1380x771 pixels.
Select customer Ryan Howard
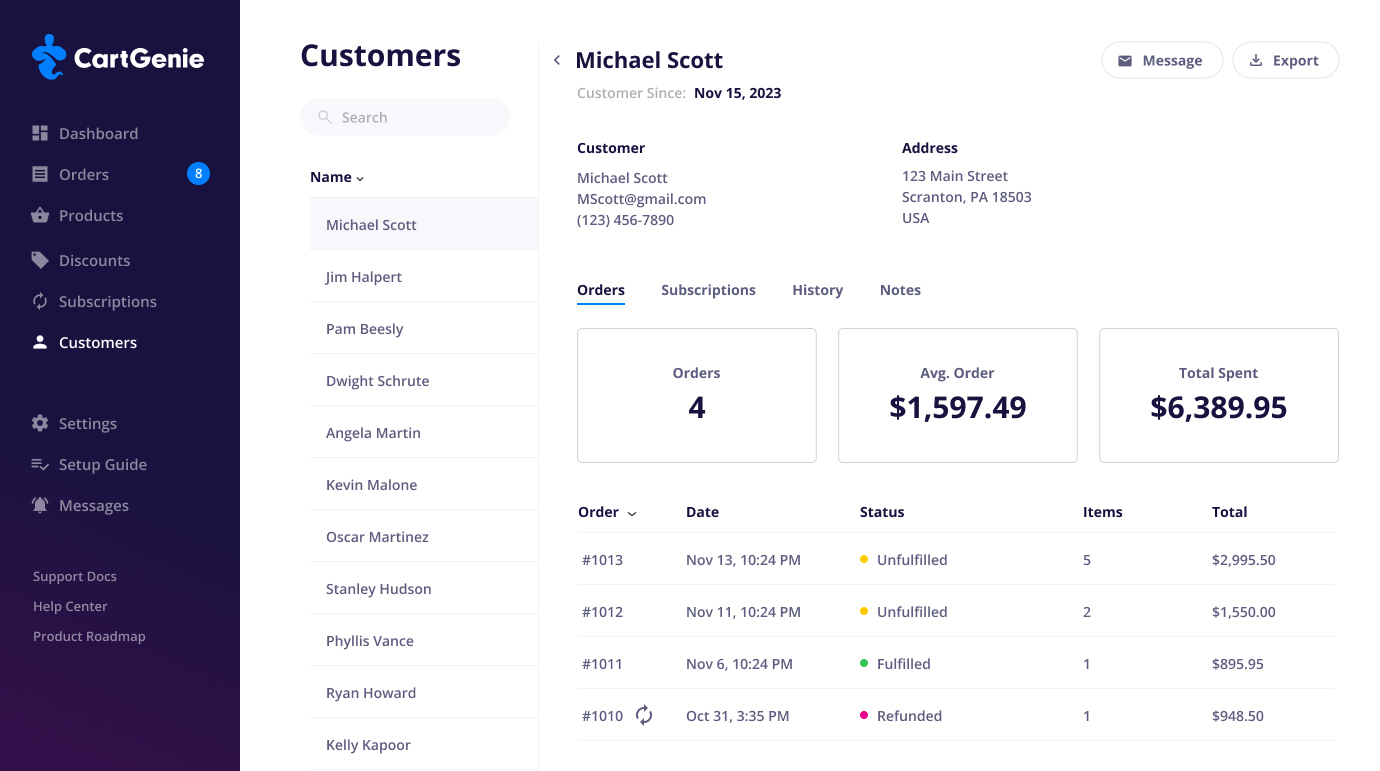click(424, 693)
